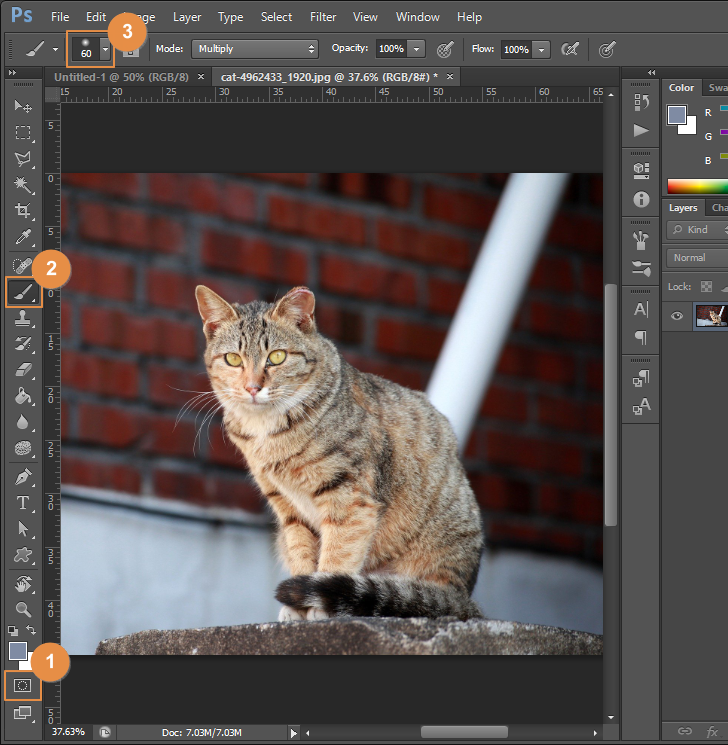728x745 pixels.
Task: Open the brush preset picker arrow
Action: 105,49
